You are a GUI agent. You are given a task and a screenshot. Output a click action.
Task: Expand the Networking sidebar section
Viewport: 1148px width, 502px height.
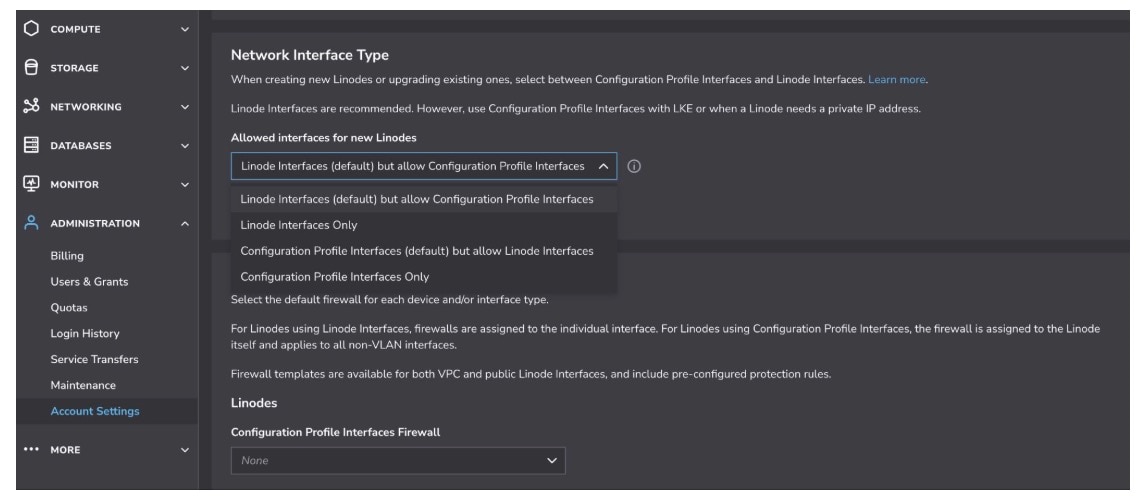[184, 107]
